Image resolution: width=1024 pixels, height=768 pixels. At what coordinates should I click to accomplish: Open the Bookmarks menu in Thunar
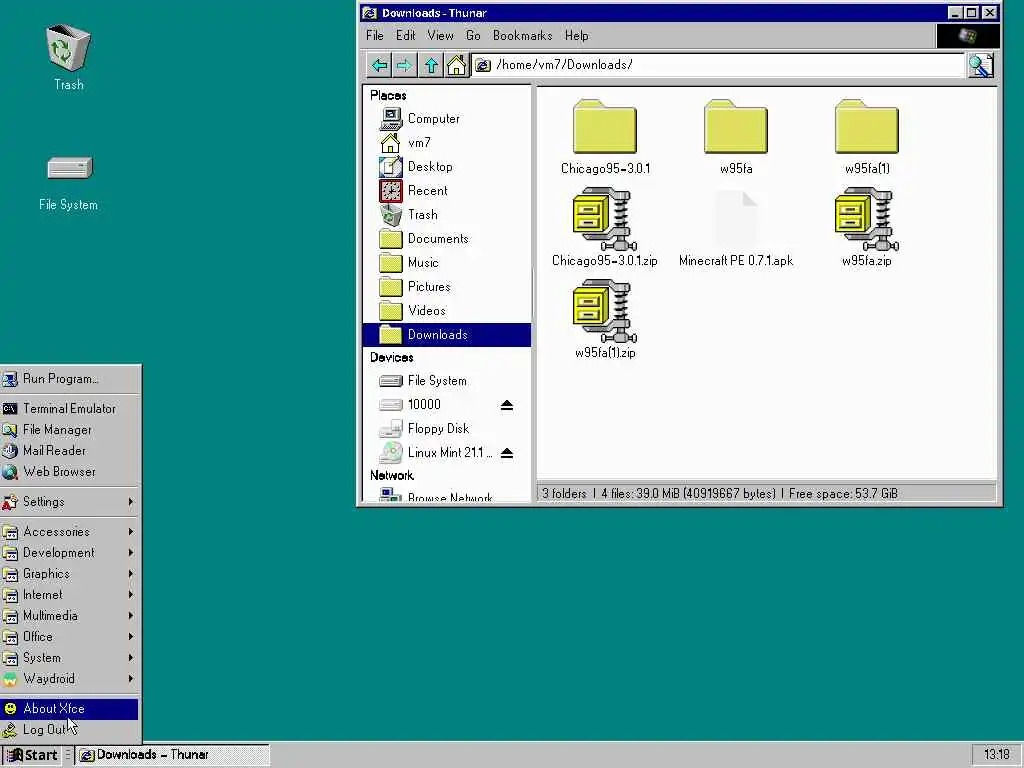tap(522, 36)
